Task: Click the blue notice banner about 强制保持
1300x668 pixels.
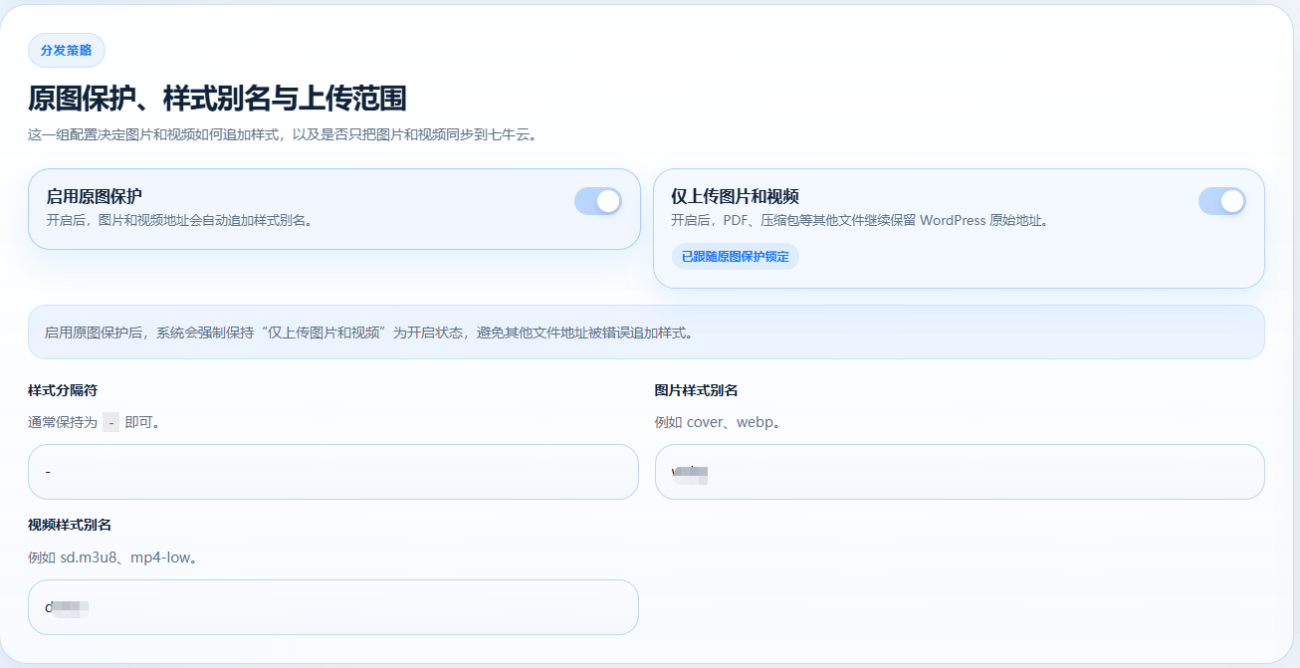Action: (645, 332)
